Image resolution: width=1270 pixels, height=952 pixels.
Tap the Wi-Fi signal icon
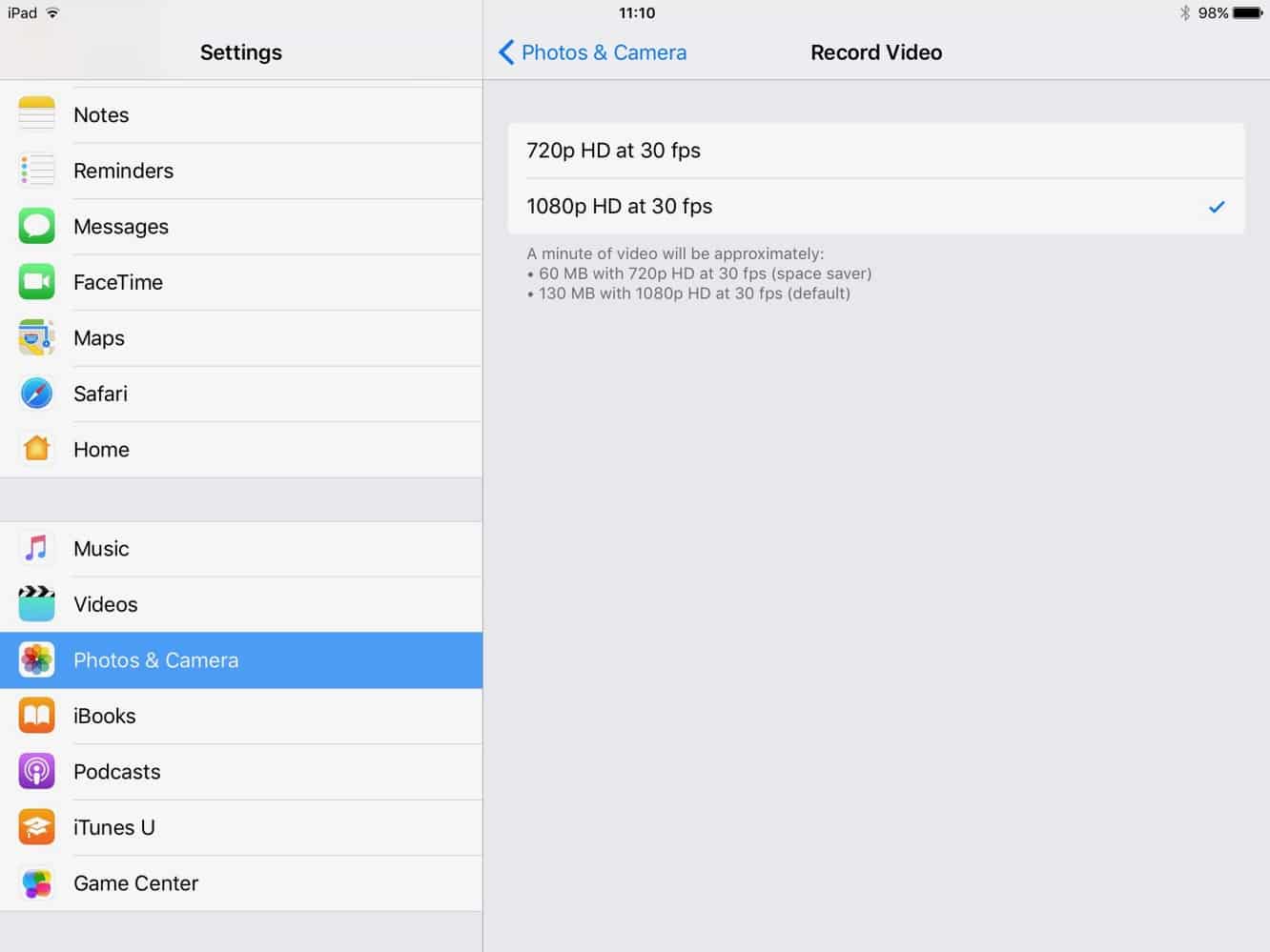pos(52,12)
